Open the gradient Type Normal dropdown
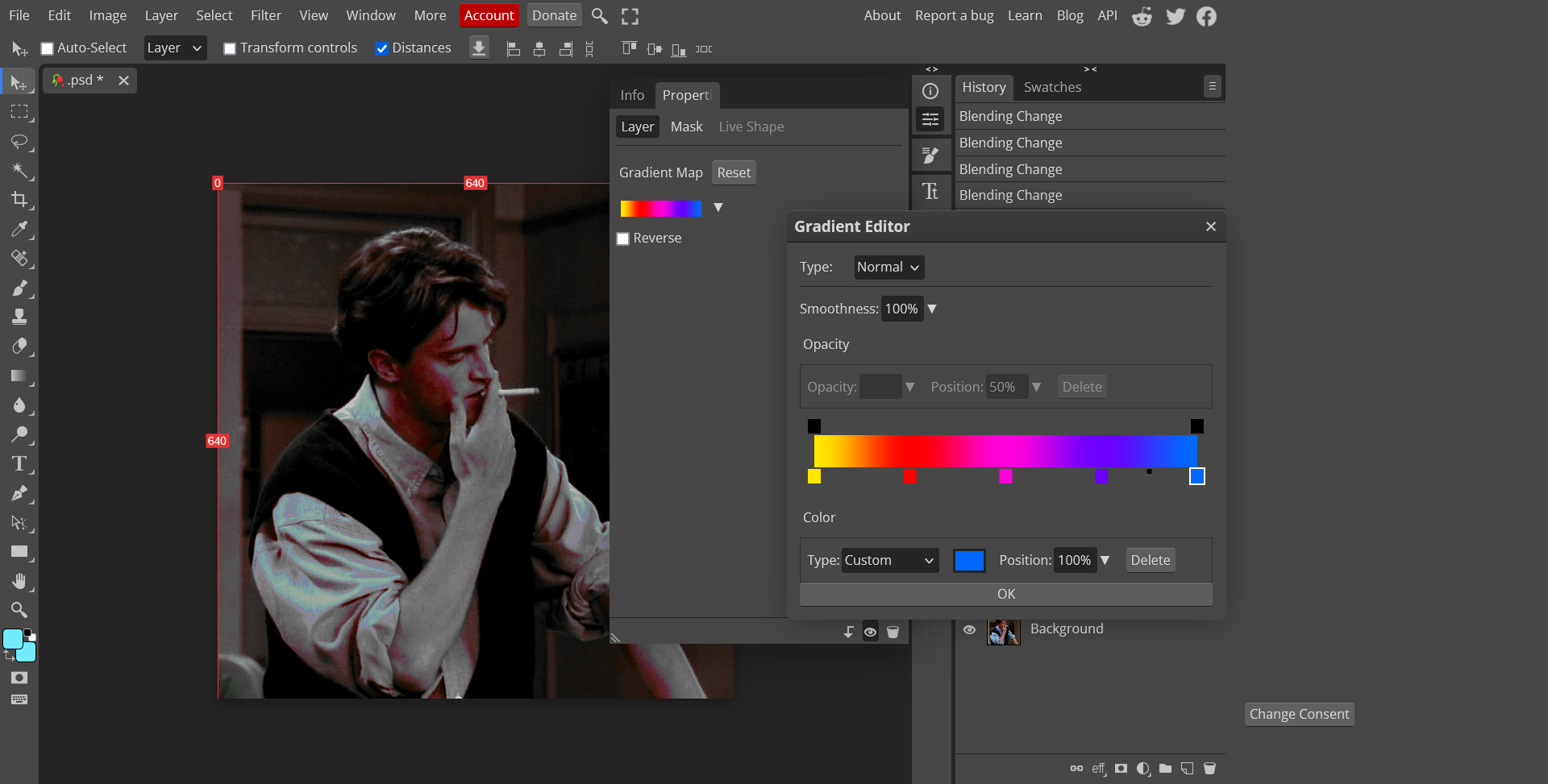The height and width of the screenshot is (784, 1548). (888, 268)
